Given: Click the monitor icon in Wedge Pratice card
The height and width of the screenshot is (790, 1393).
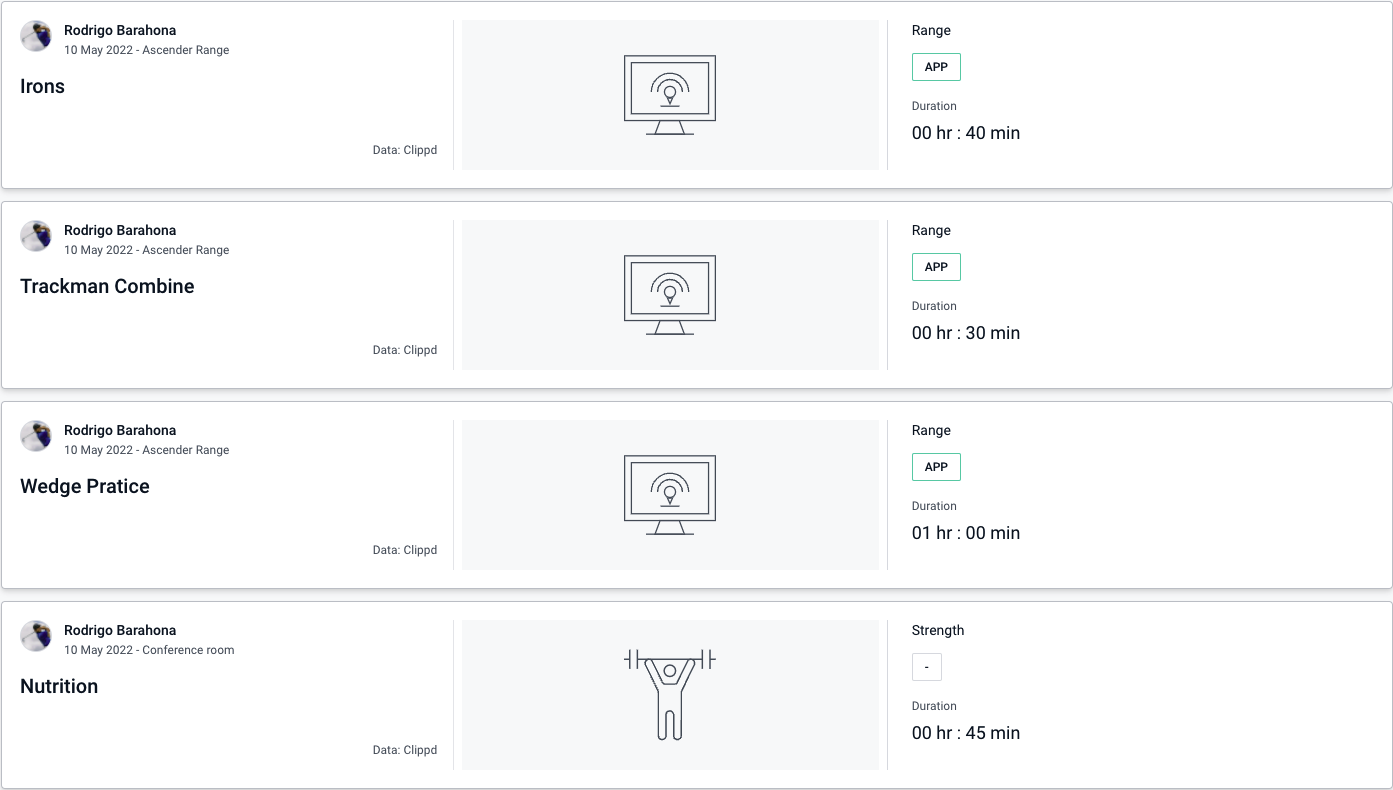Looking at the screenshot, I should 670,495.
